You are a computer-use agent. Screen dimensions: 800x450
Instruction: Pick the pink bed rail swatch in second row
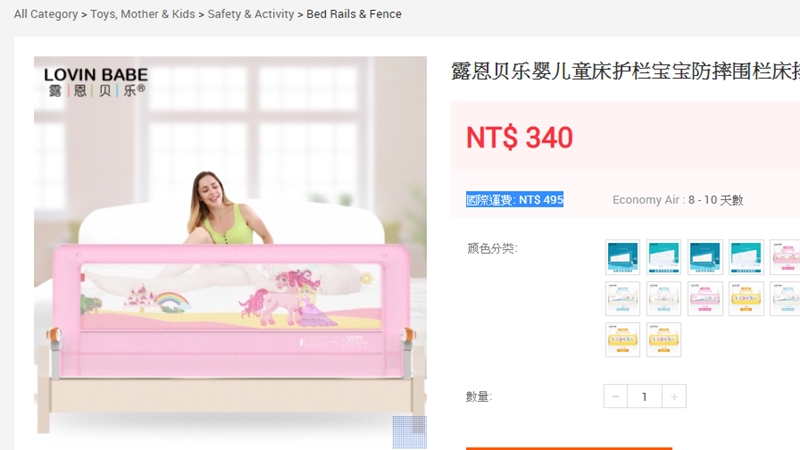click(x=705, y=298)
